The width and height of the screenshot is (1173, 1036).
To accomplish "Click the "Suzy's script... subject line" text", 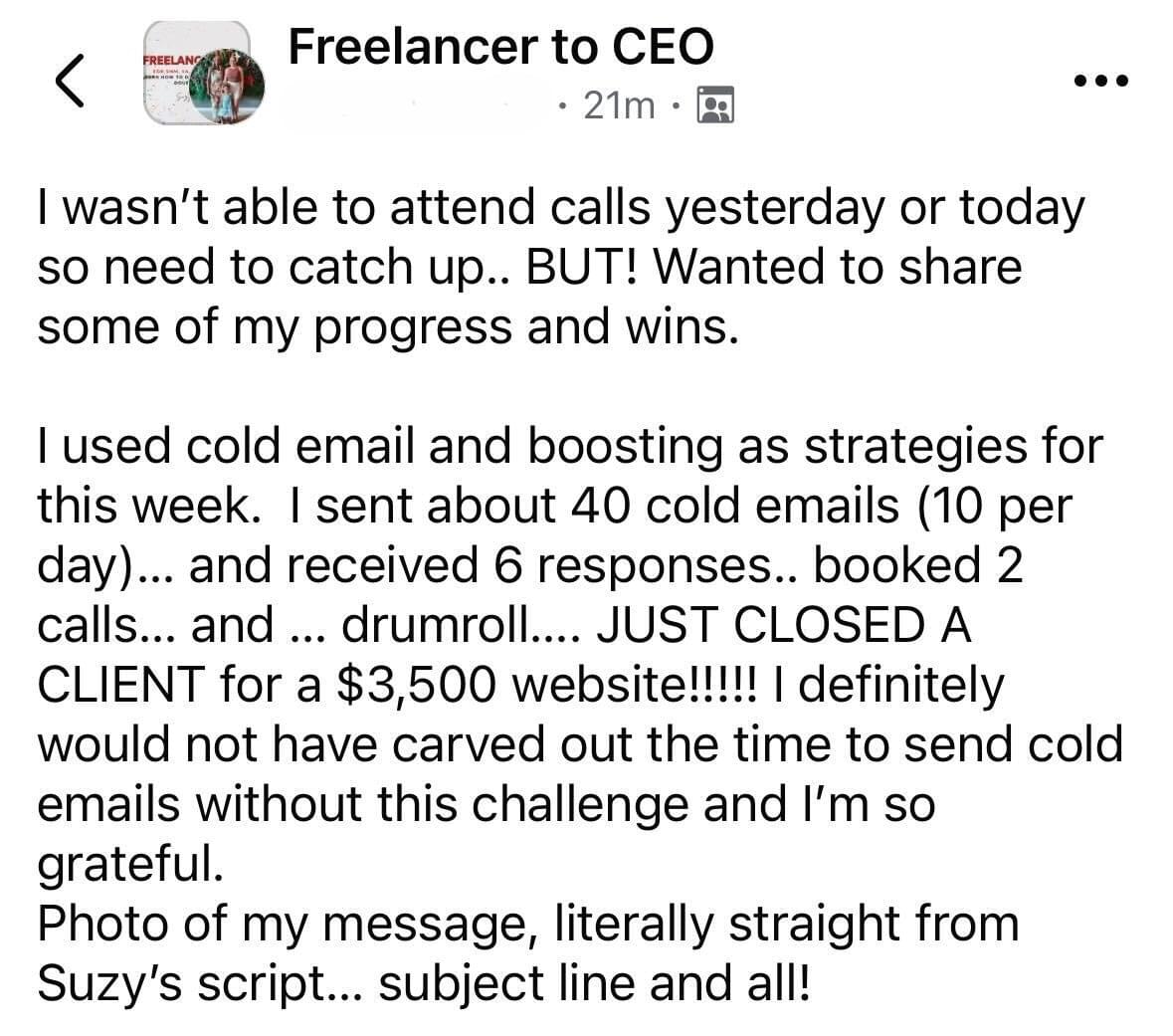I will click(x=423, y=983).
